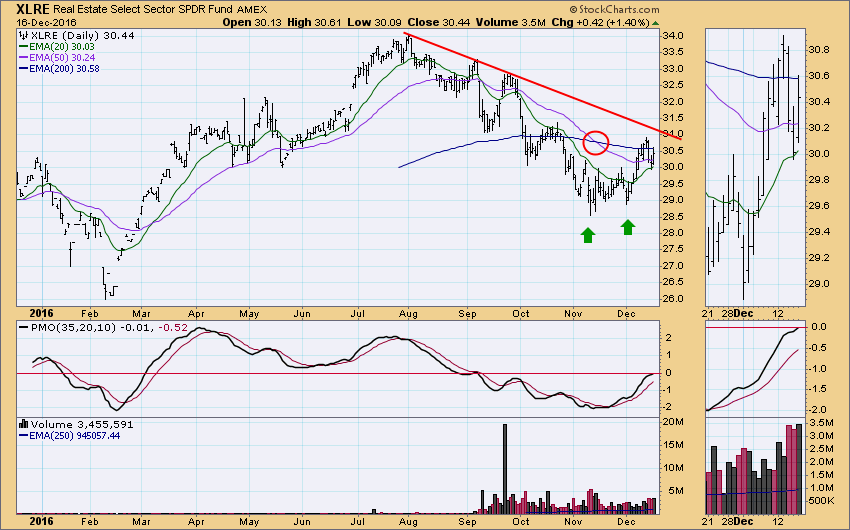Click the 'EMA(20) 30.03' legend entry

click(x=62, y=47)
